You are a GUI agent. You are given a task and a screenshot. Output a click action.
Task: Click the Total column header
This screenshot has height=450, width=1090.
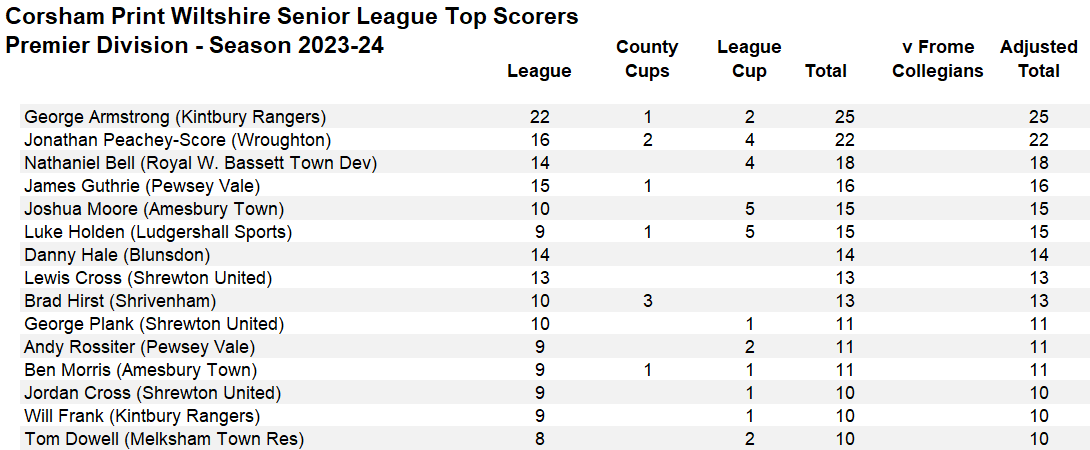click(826, 71)
